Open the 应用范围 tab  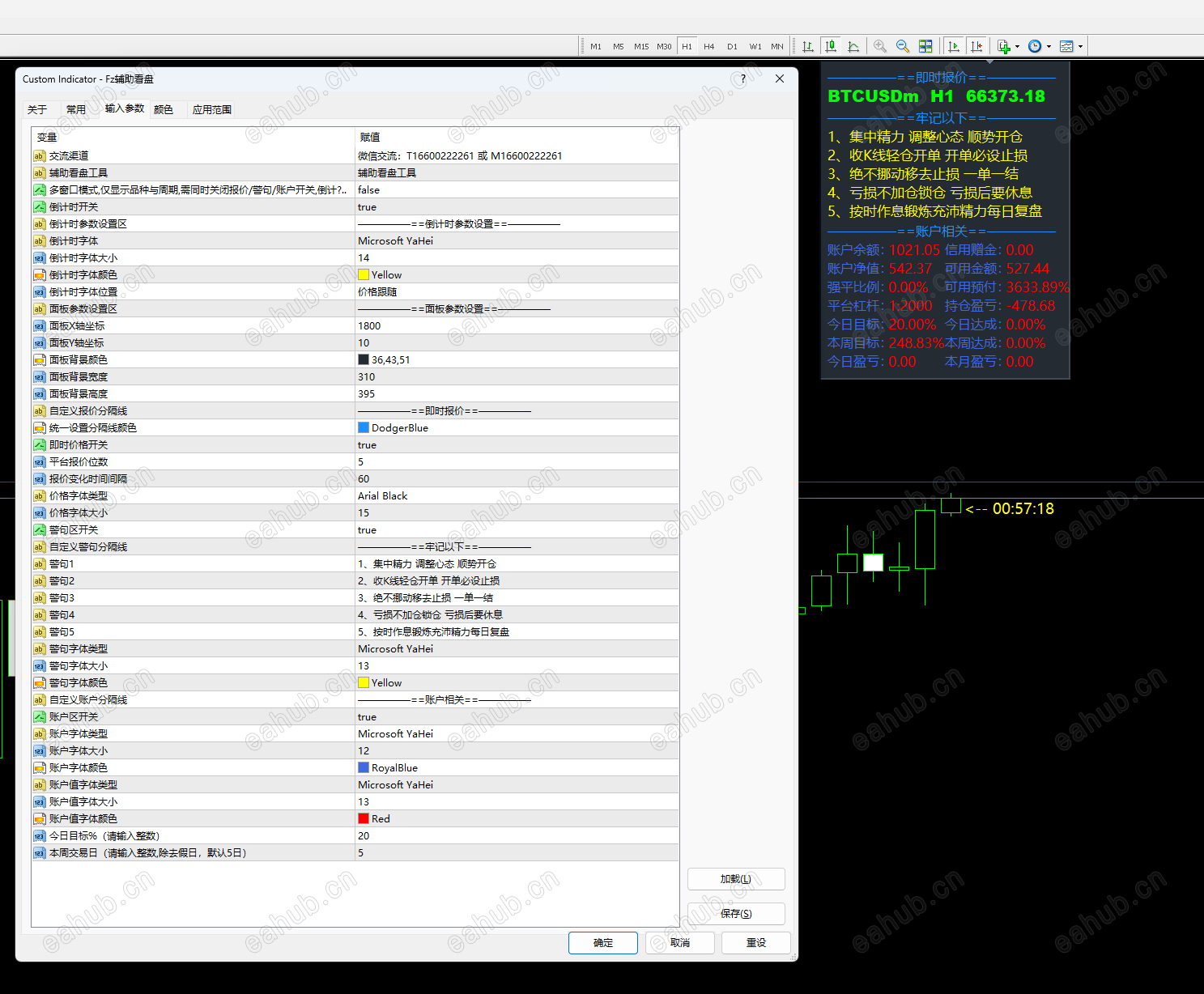(212, 109)
